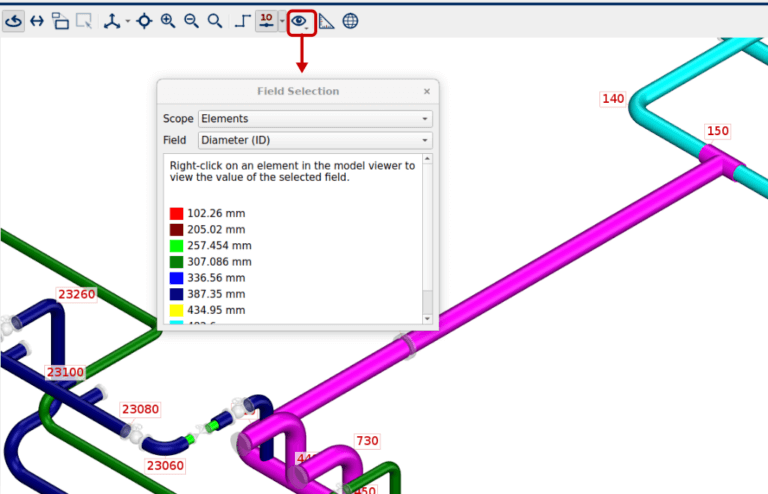Click the globe icon in toolbar
The height and width of the screenshot is (494, 768).
coord(350,21)
